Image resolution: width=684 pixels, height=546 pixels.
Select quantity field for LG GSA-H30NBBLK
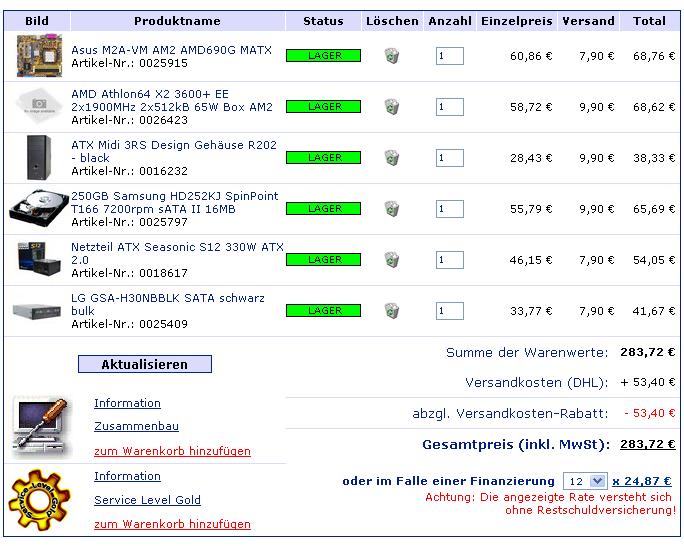450,311
